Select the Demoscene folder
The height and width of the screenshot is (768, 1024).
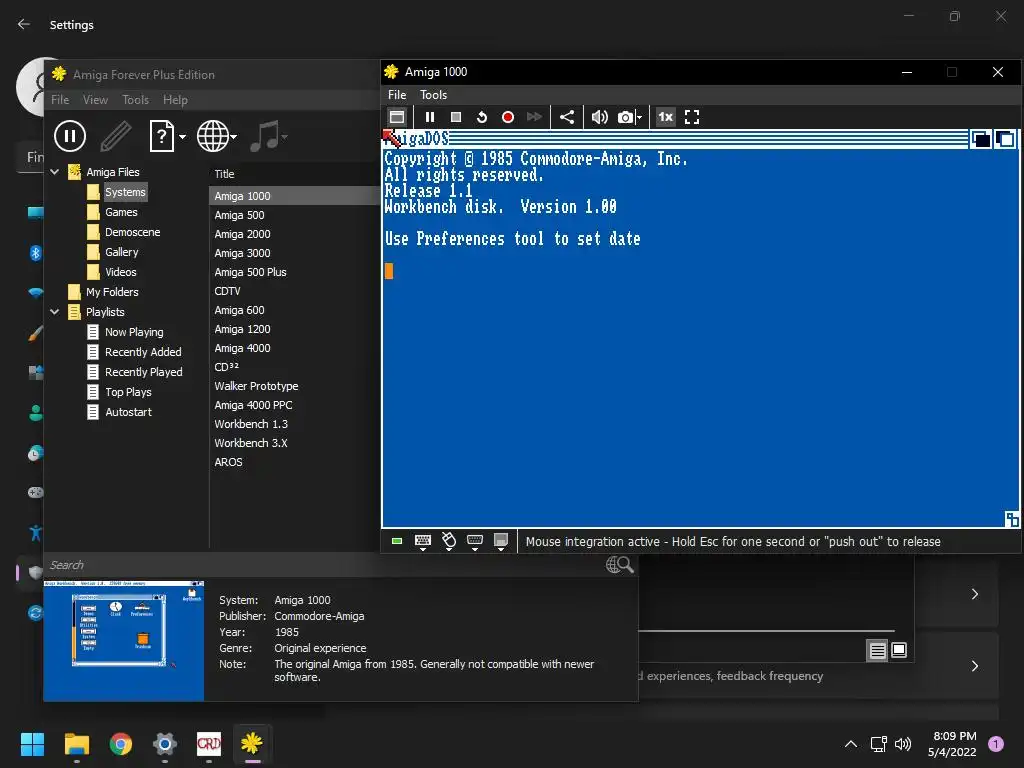pyautogui.click(x=132, y=232)
